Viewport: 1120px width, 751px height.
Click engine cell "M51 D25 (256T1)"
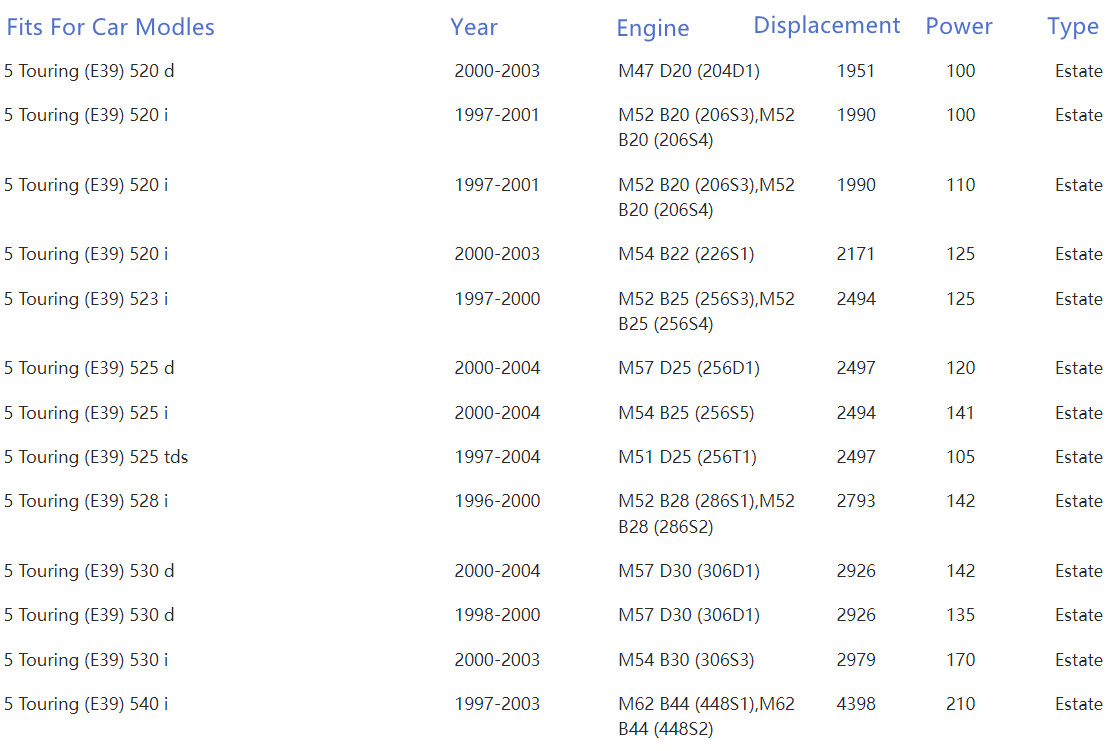coord(687,457)
